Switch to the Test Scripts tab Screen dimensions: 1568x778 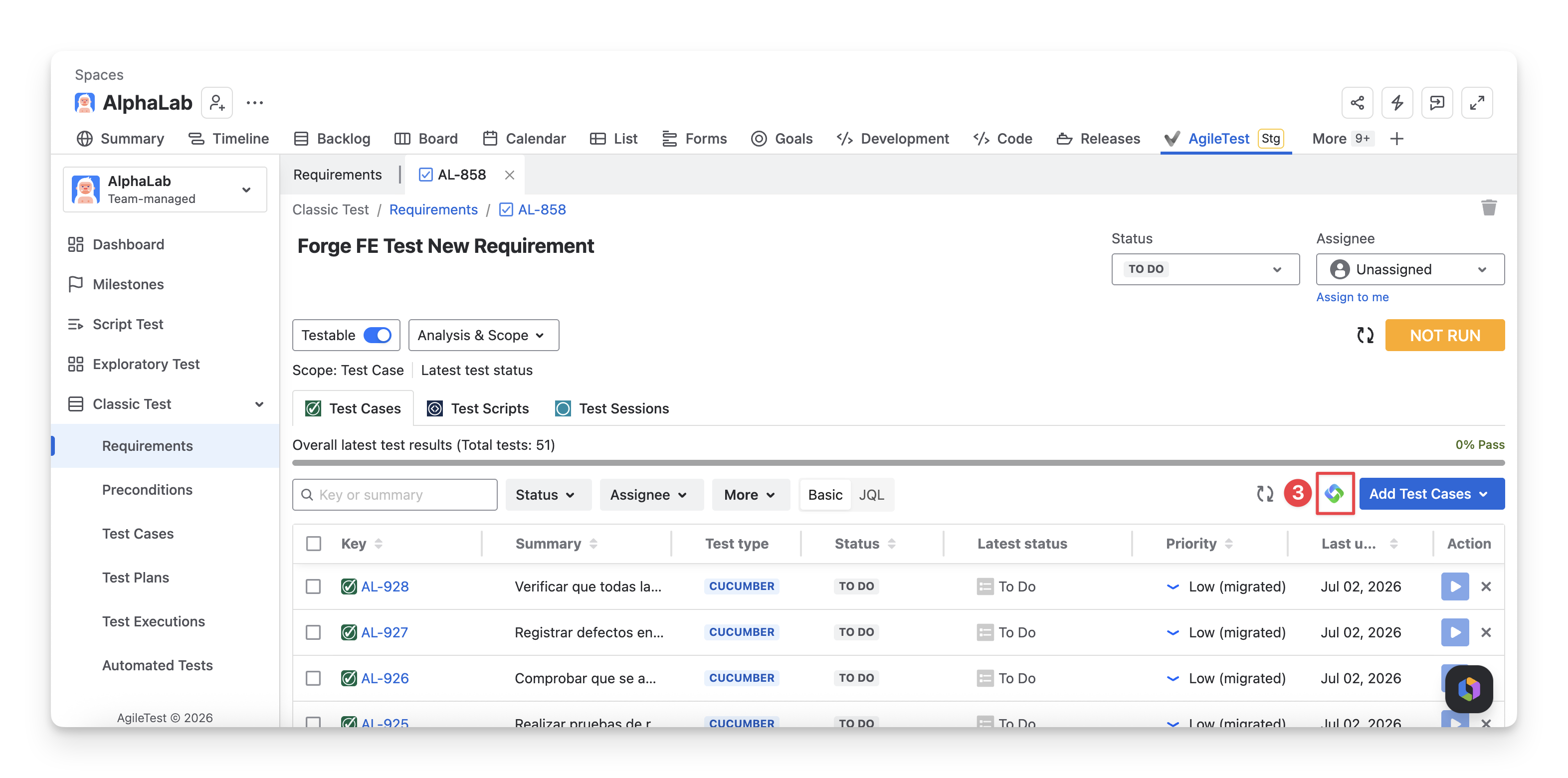pyautogui.click(x=478, y=408)
